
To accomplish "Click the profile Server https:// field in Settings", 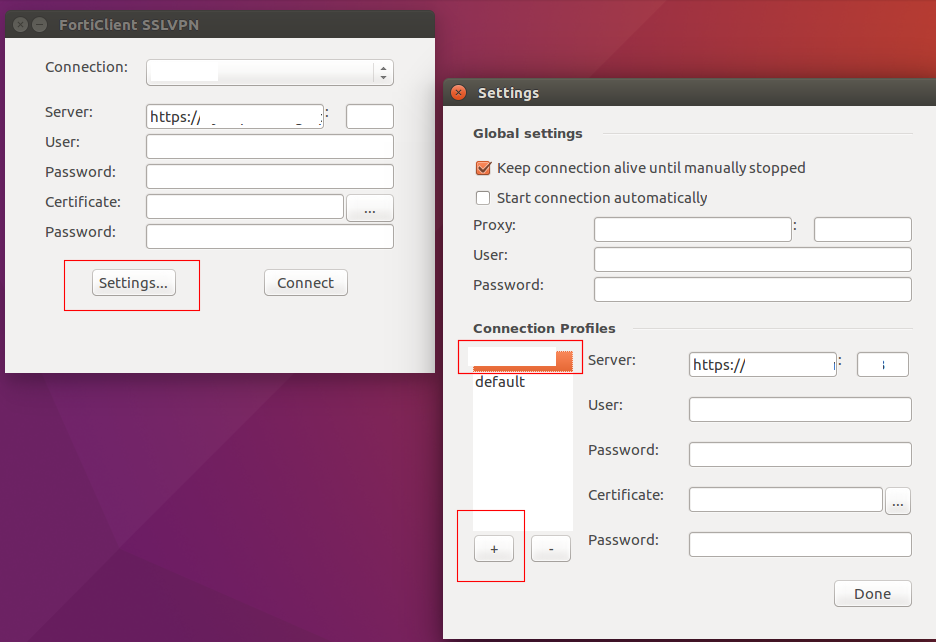I will click(x=763, y=364).
